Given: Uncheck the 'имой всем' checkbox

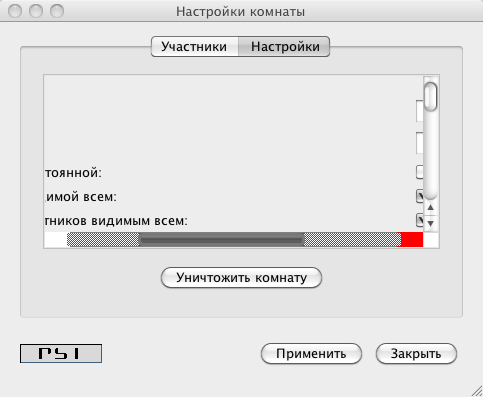Looking at the screenshot, I should pyautogui.click(x=420, y=196).
